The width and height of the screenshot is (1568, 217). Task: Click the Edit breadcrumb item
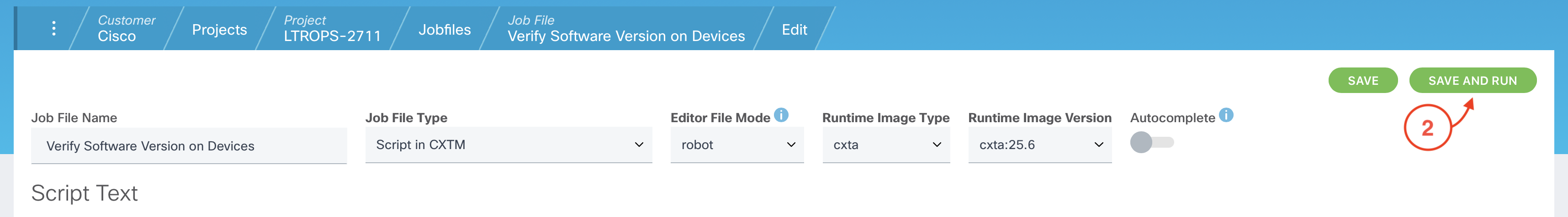point(794,29)
